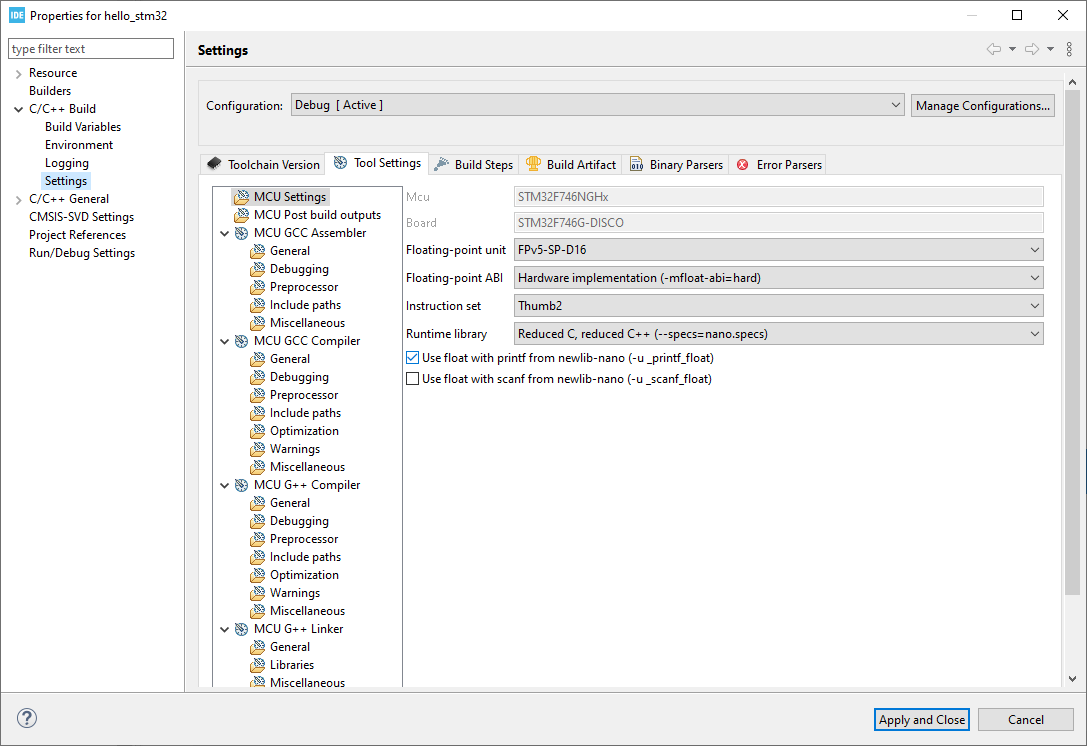Switch to the Error Parsers tab
This screenshot has height=746, width=1087.
[779, 164]
